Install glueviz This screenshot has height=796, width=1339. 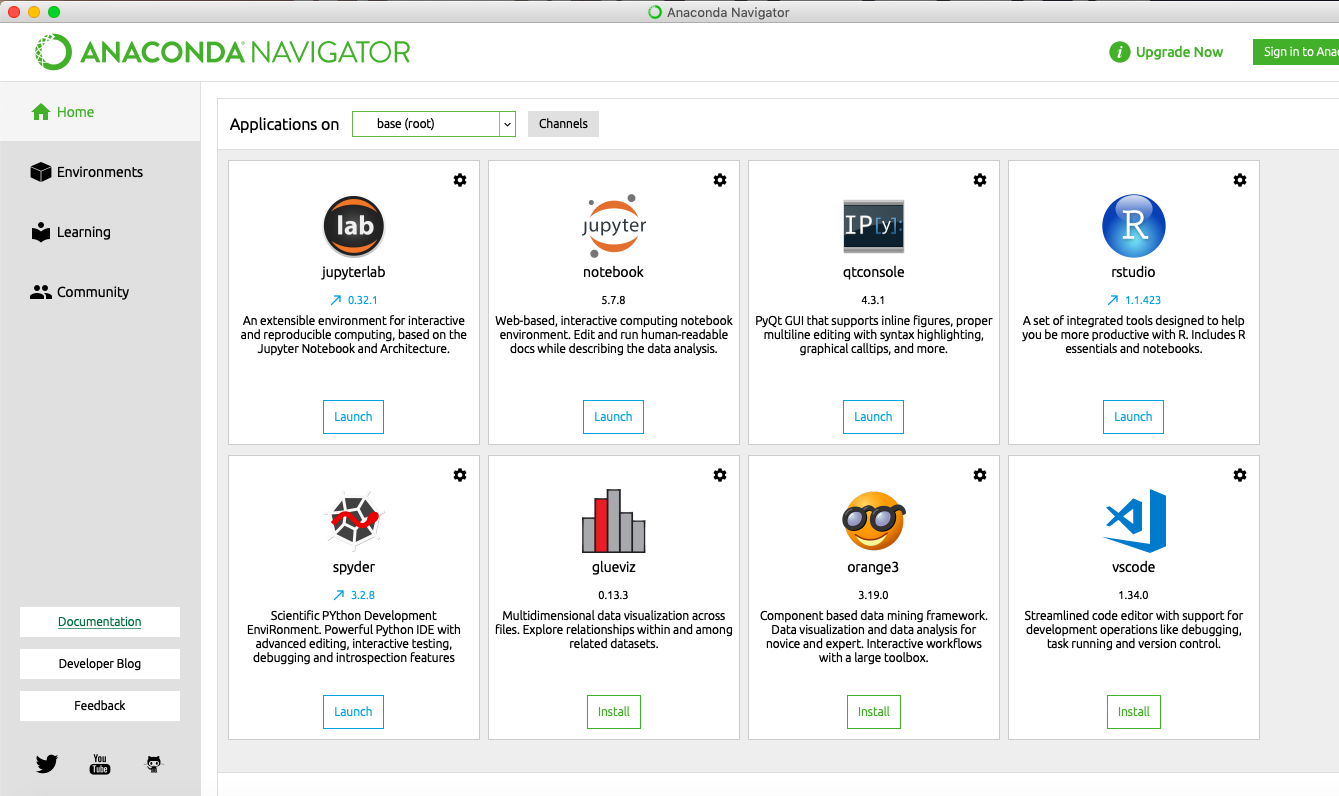pos(614,712)
